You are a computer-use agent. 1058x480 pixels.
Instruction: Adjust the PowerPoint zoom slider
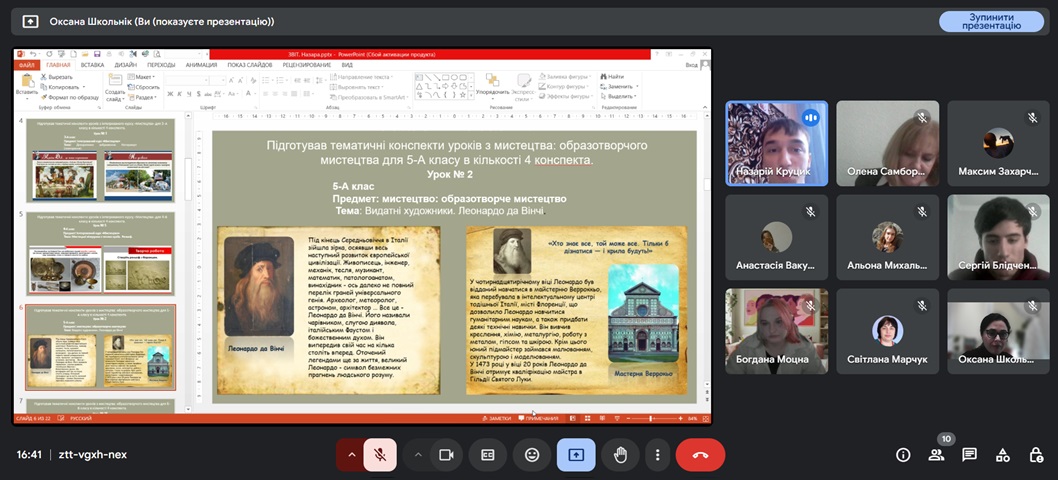pos(650,419)
